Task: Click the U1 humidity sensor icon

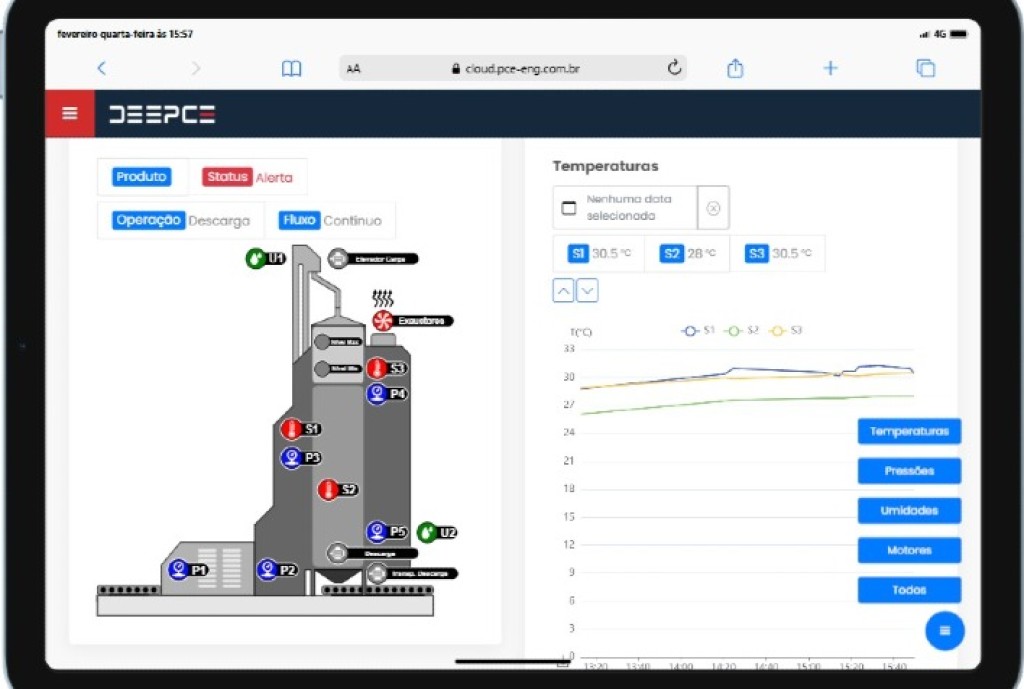Action: pos(256,259)
